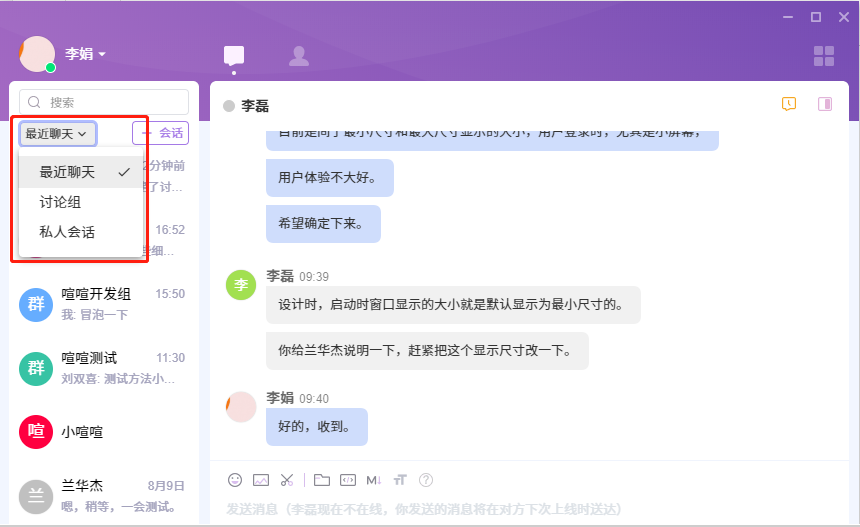Switch to the contacts tab
Viewport: 860px width, 527px height.
pyautogui.click(x=298, y=56)
